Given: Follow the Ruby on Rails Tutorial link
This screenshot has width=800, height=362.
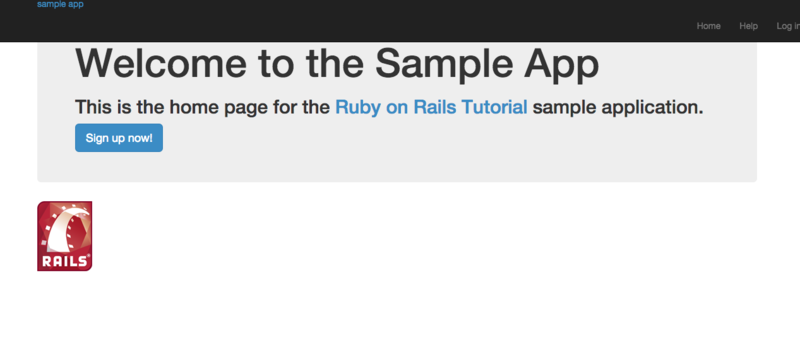Looking at the screenshot, I should click(431, 108).
